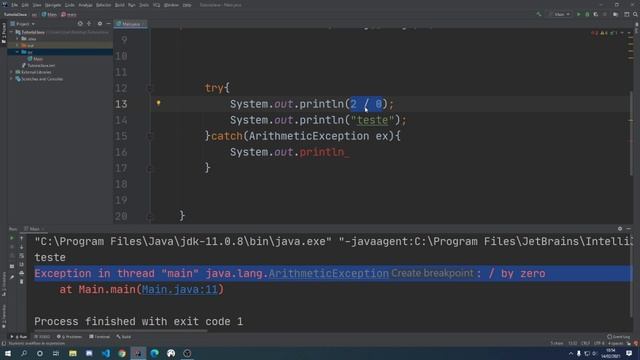
Task: Collapse the TutorialJava project root node
Action: point(12,32)
